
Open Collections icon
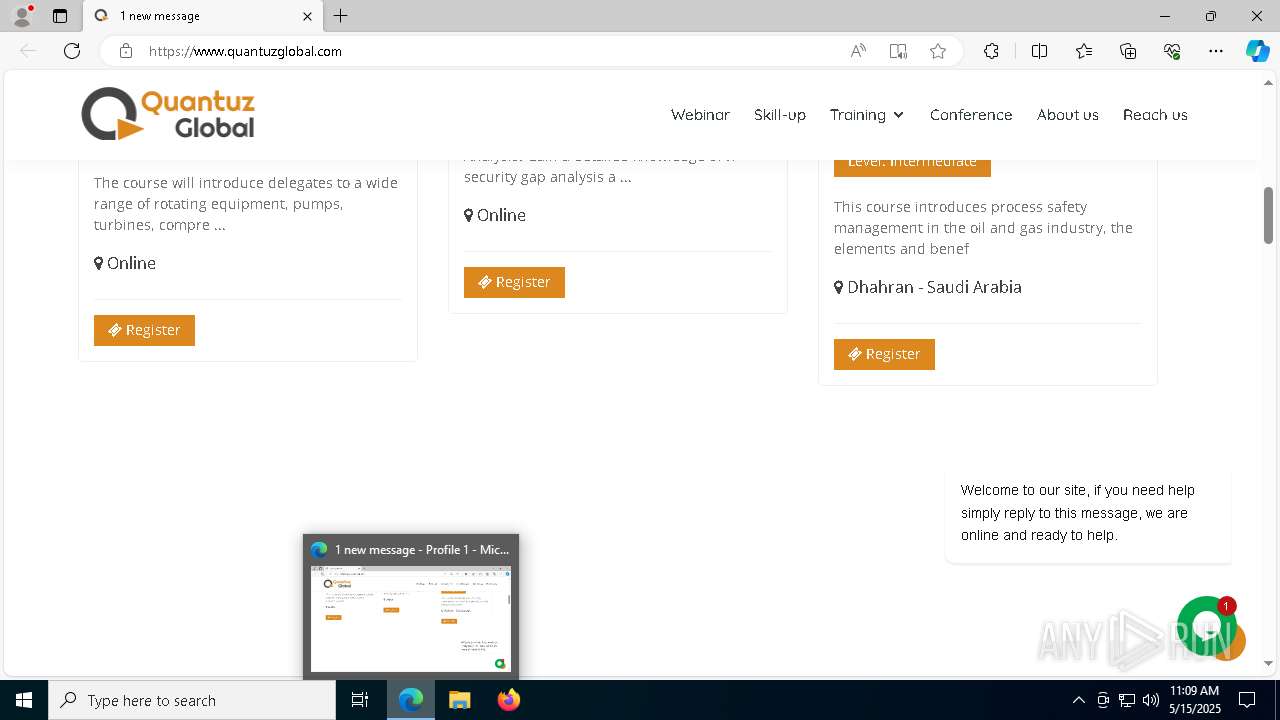[x=1128, y=51]
